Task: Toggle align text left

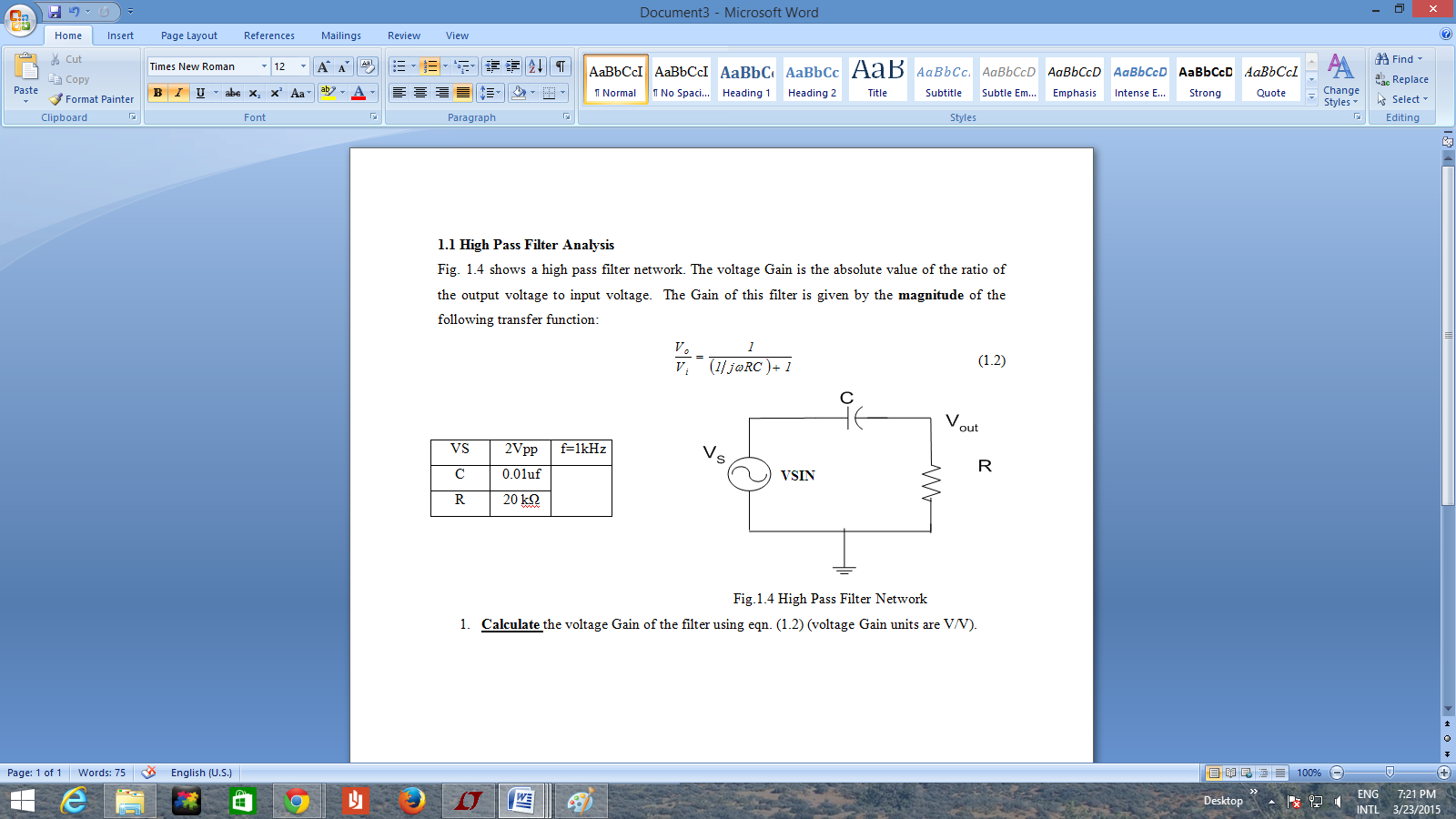Action: coord(399,93)
